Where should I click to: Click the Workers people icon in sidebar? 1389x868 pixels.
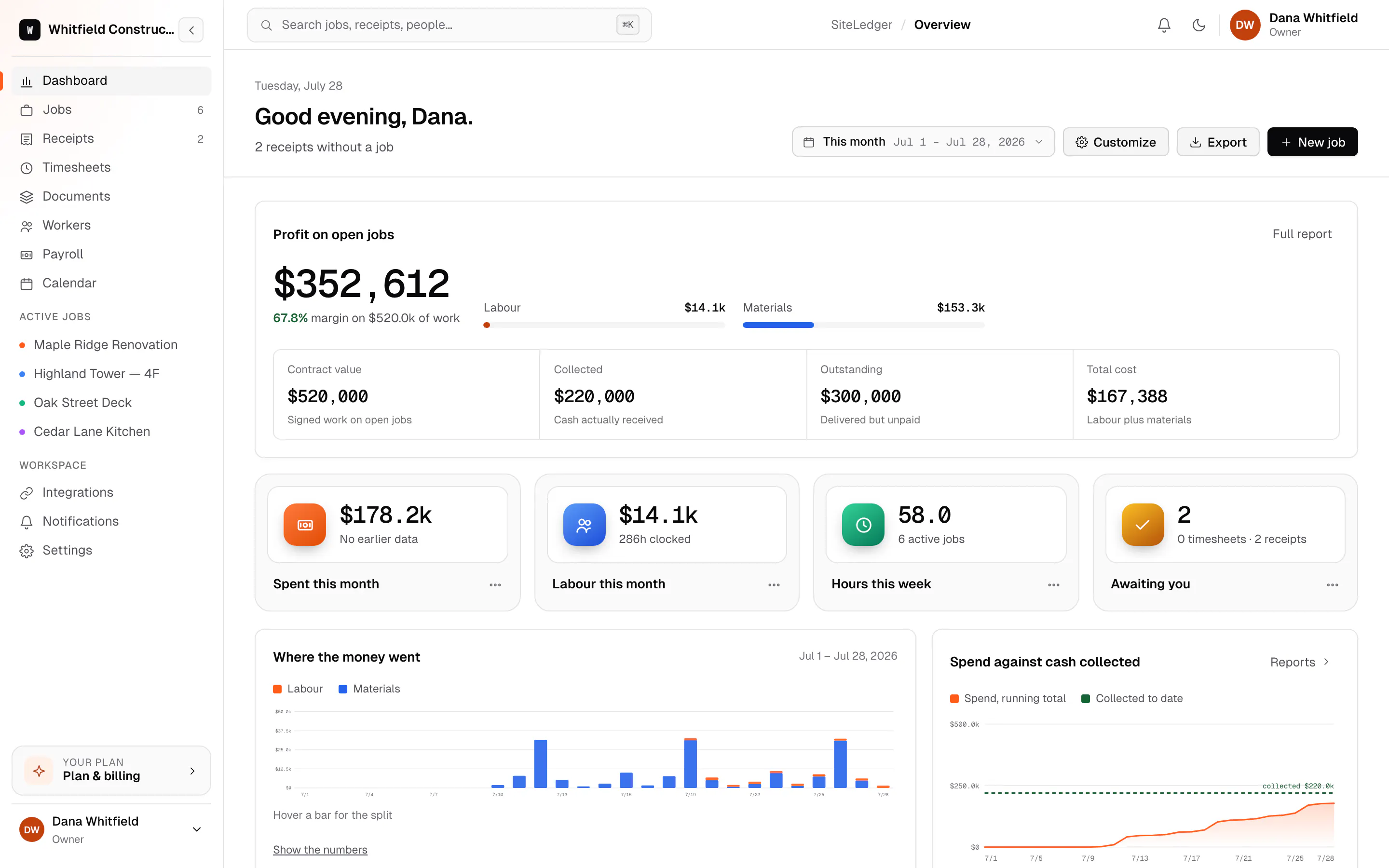[27, 226]
